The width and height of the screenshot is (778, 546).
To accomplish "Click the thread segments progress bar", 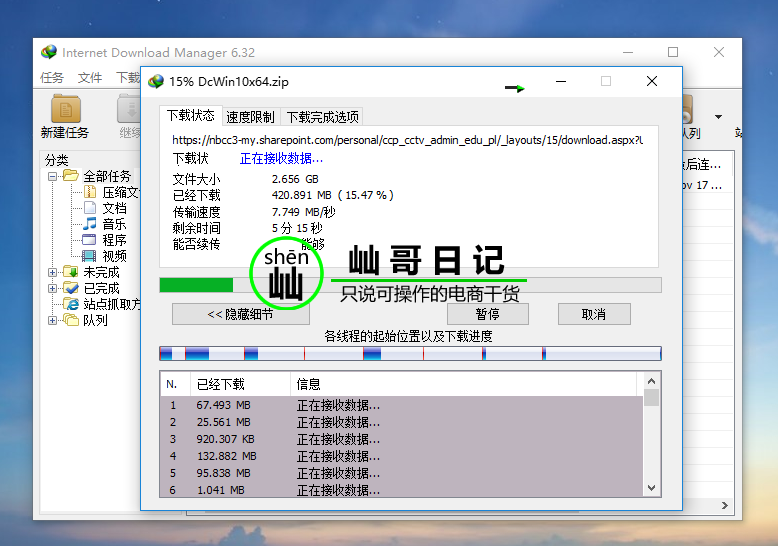I will pos(410,353).
